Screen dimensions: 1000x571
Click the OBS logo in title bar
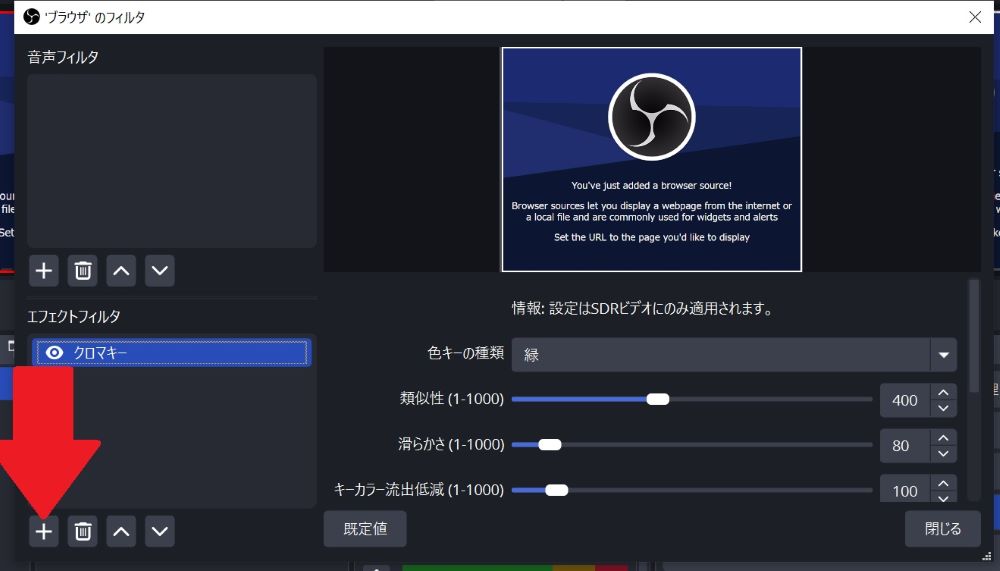31,17
